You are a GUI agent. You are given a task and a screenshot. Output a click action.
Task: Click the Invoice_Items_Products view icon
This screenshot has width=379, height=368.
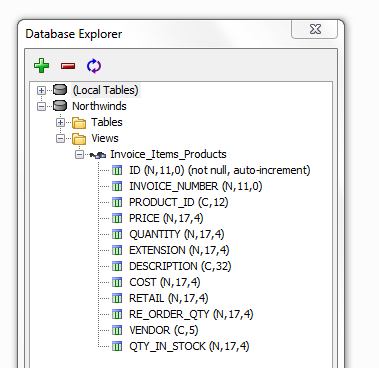(x=98, y=155)
